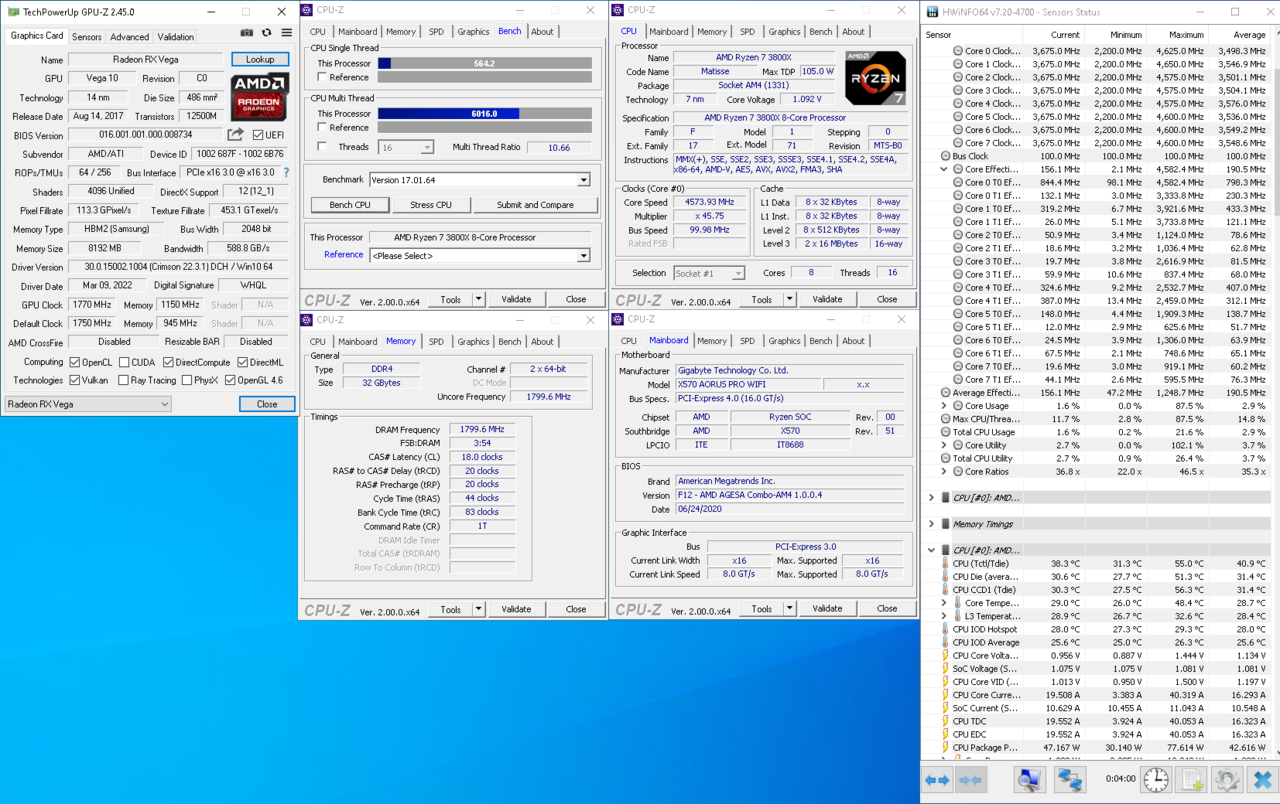The image size is (1280, 804).
Task: Switch to the GPU-Z Sensors tab
Action: 86,37
